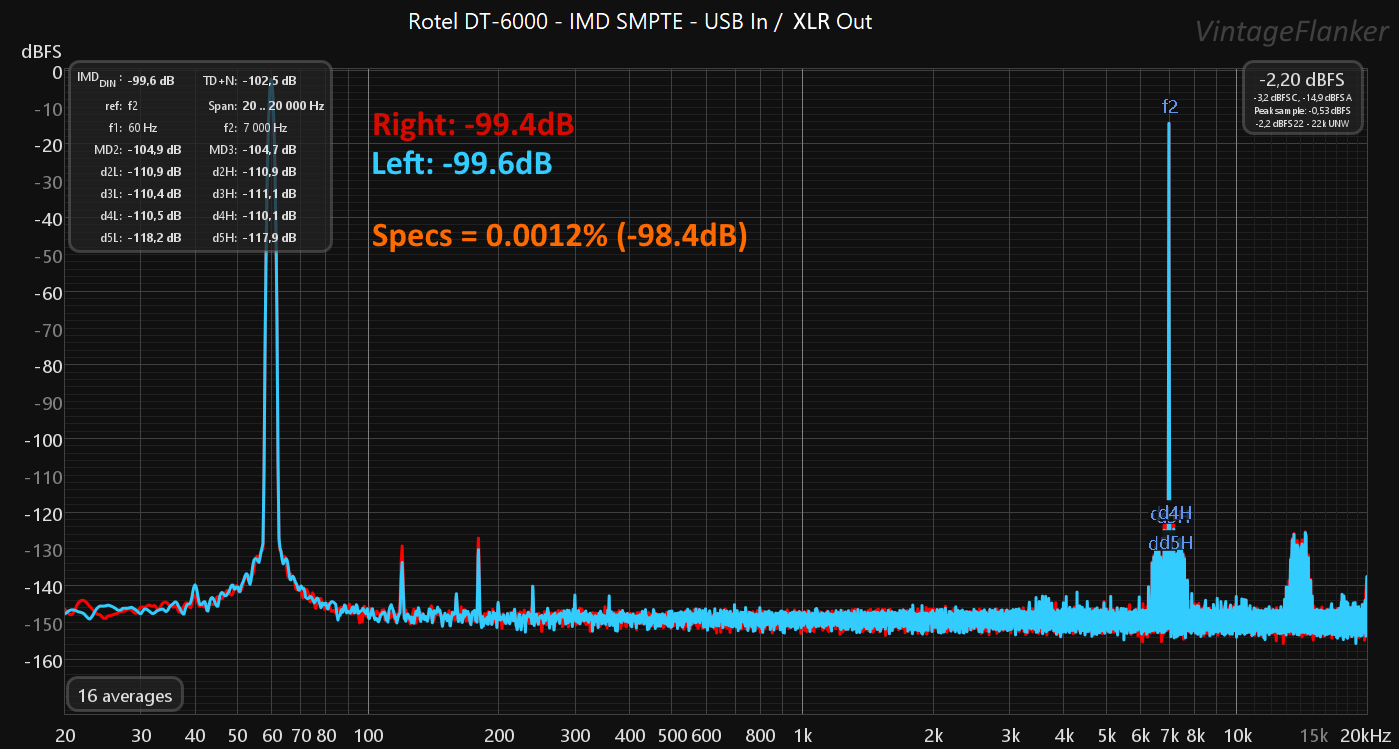Click the f2 value "7 000 Hz"

click(x=264, y=128)
